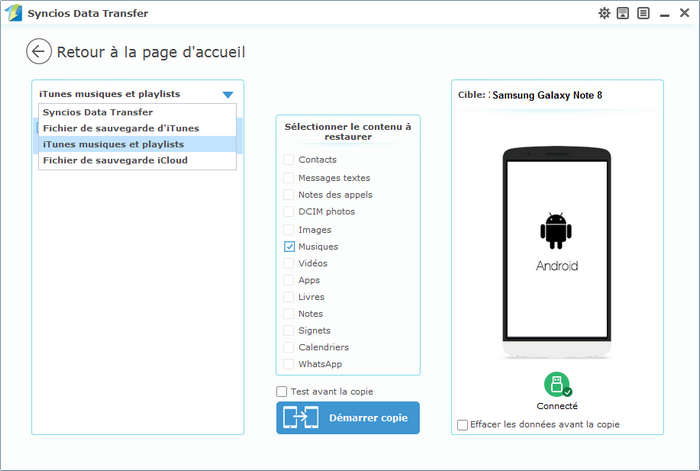Tick the Contacts checkbox

[x=289, y=160]
